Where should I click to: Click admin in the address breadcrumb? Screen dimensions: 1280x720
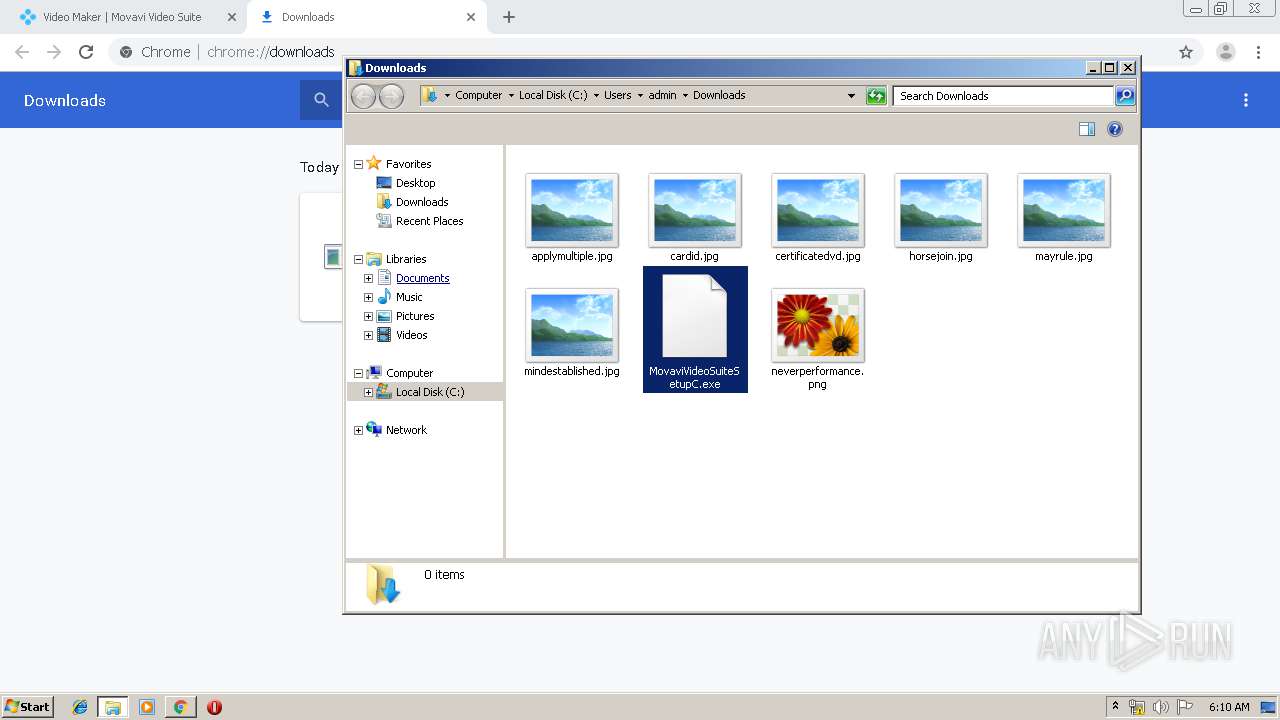[662, 95]
